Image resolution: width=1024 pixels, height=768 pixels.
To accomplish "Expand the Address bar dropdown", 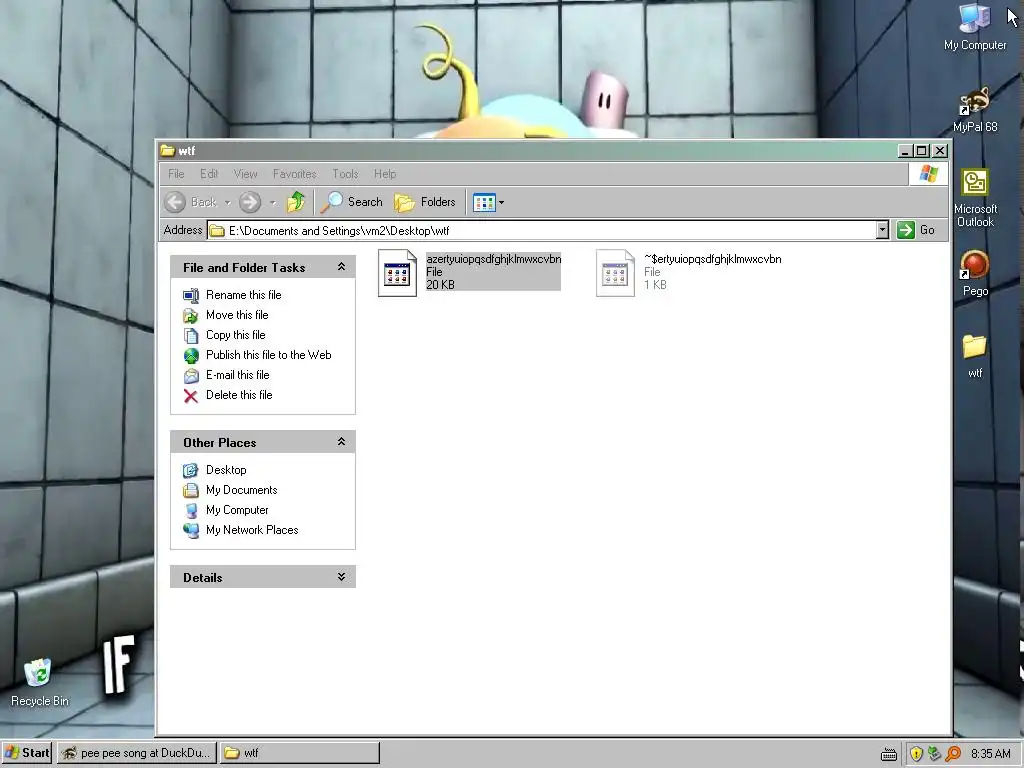I will coord(882,230).
